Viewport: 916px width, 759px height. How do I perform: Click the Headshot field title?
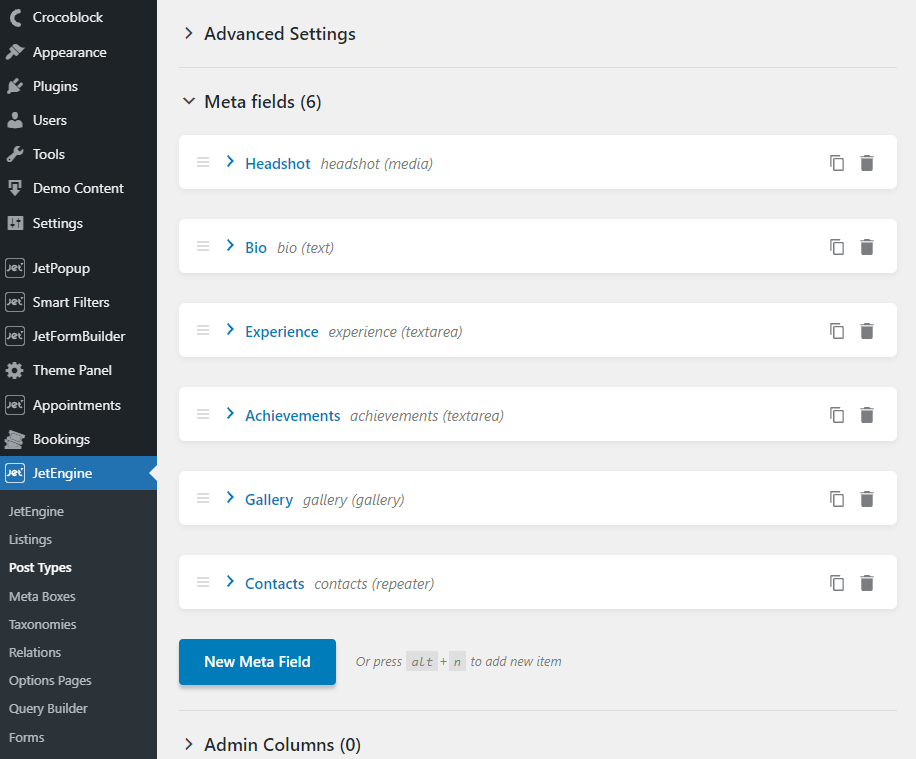tap(277, 164)
